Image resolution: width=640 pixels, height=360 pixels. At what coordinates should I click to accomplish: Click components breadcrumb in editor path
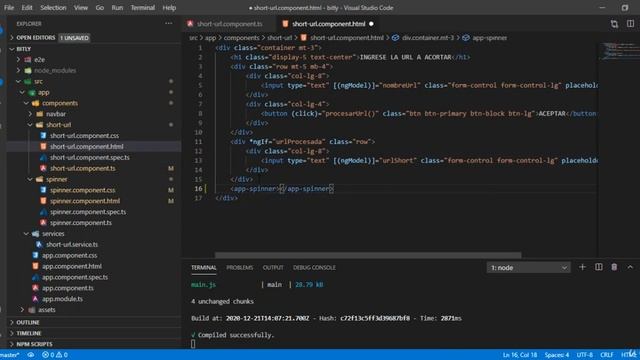(x=241, y=38)
